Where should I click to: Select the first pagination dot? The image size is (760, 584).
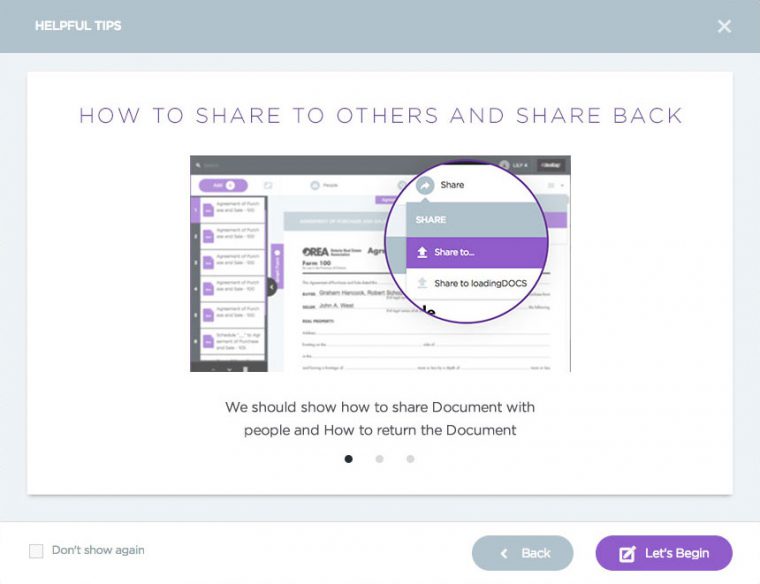[x=348, y=459]
